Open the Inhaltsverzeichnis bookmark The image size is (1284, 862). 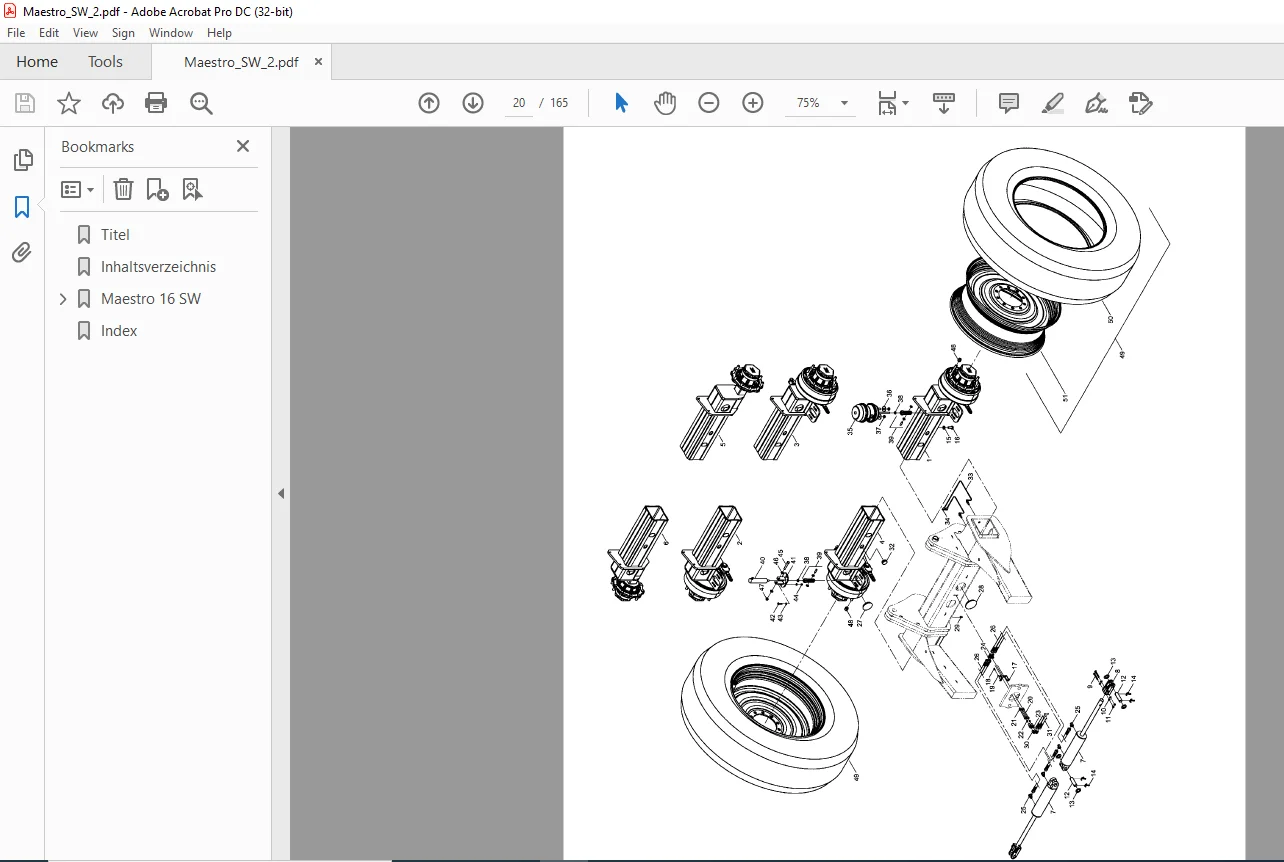point(158,267)
